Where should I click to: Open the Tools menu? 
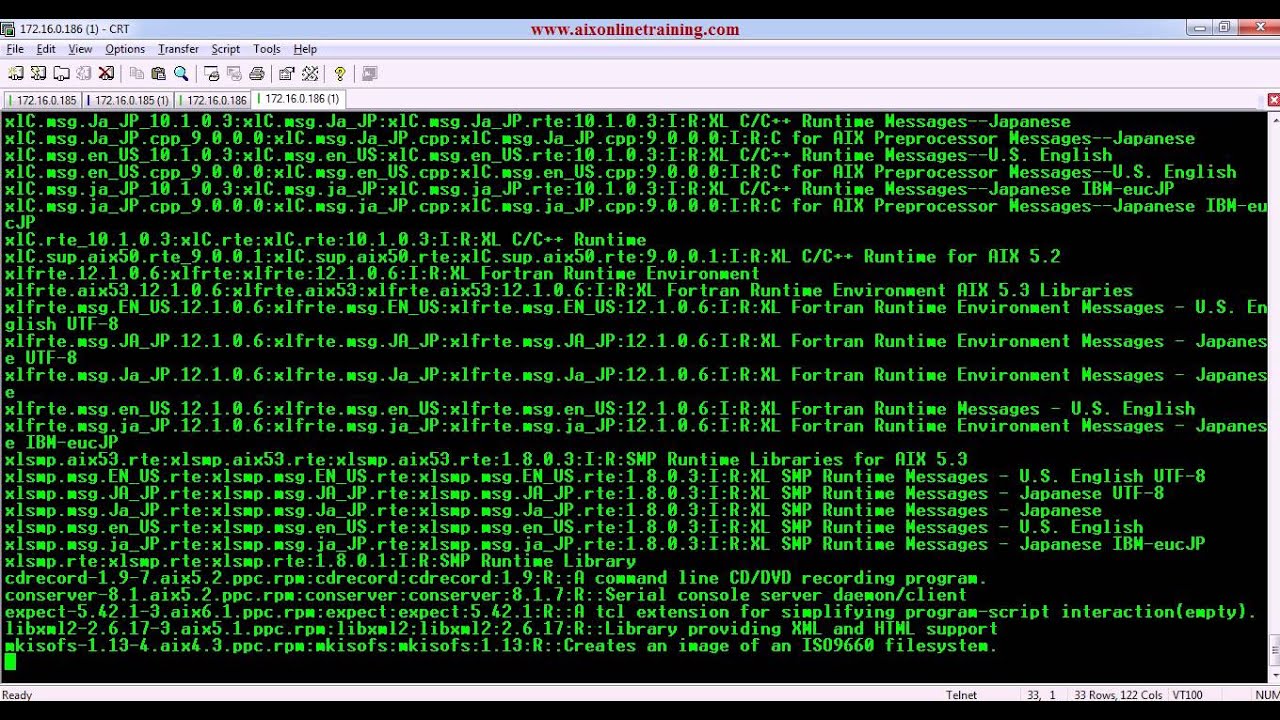pyautogui.click(x=267, y=49)
